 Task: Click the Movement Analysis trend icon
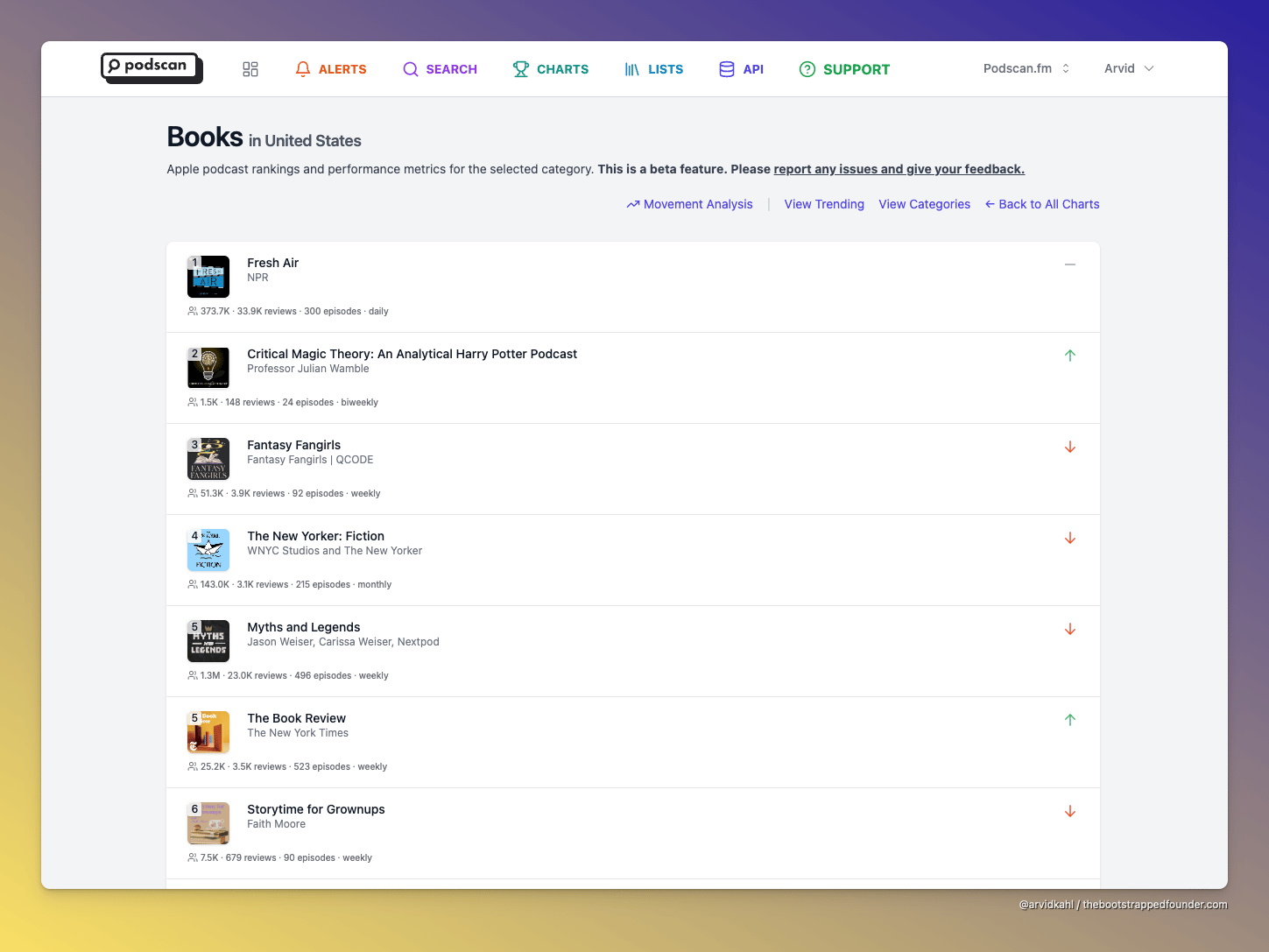click(633, 204)
